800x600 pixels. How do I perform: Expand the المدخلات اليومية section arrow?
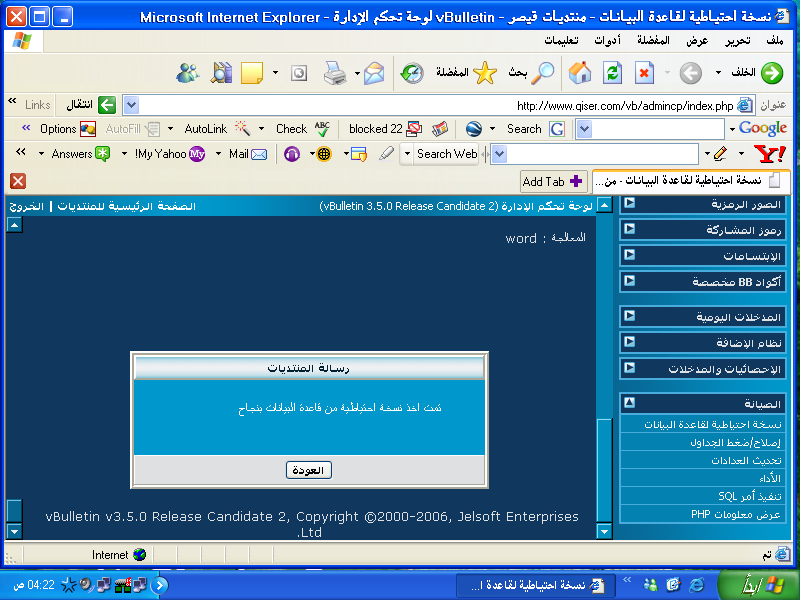pos(629,316)
